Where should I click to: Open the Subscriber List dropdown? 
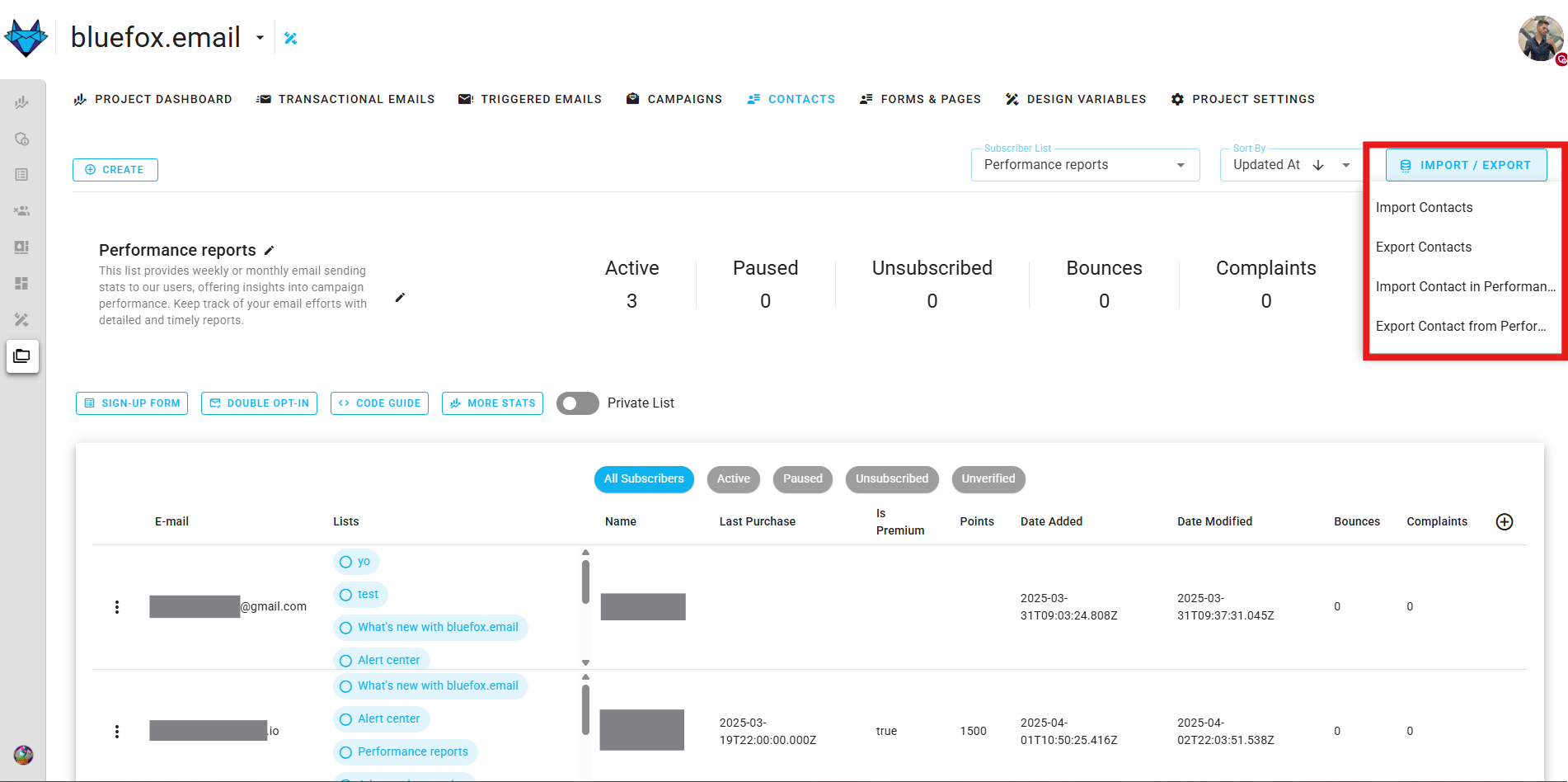click(x=1085, y=165)
